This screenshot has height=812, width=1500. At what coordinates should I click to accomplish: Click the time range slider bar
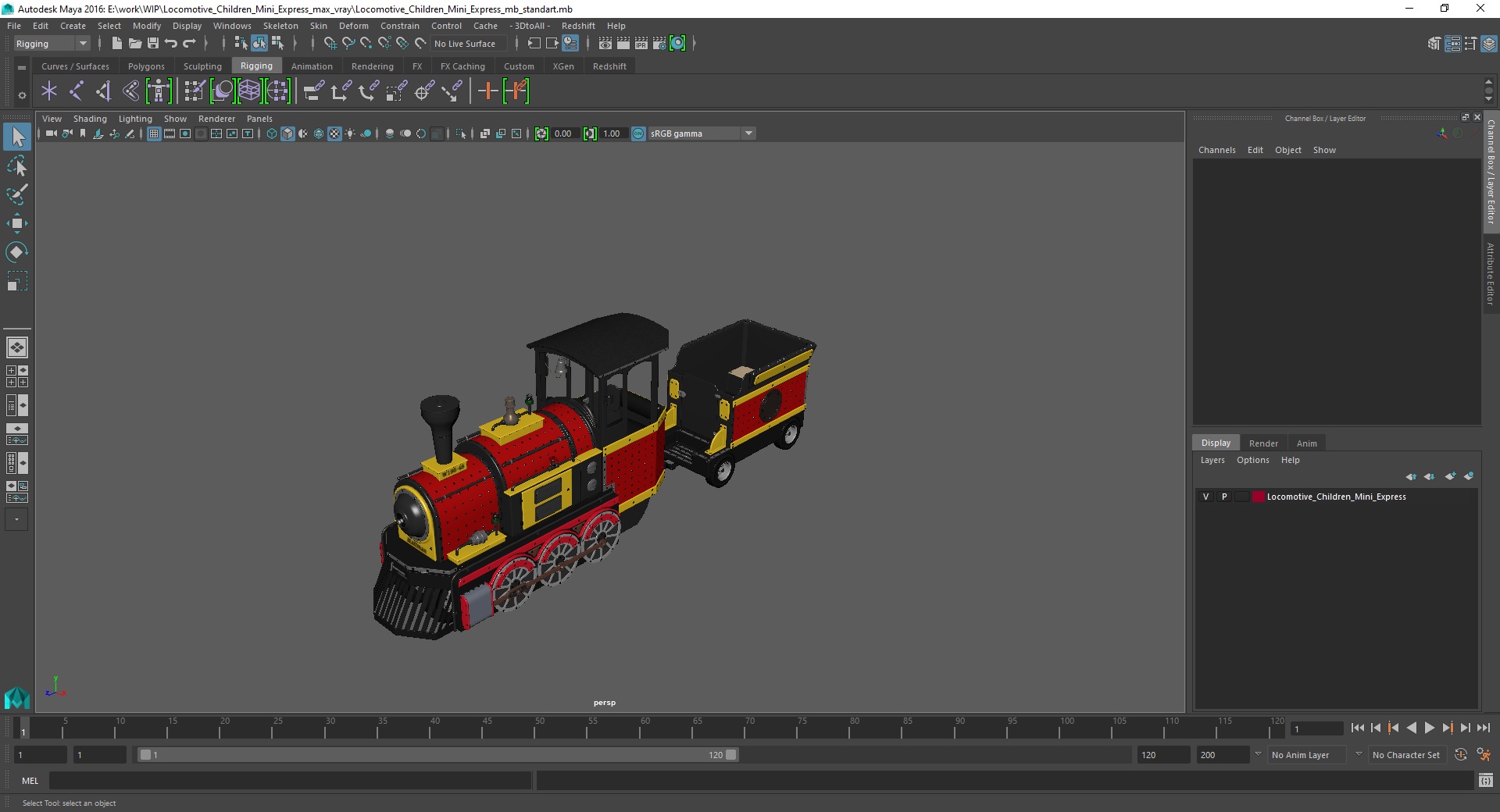tap(437, 755)
